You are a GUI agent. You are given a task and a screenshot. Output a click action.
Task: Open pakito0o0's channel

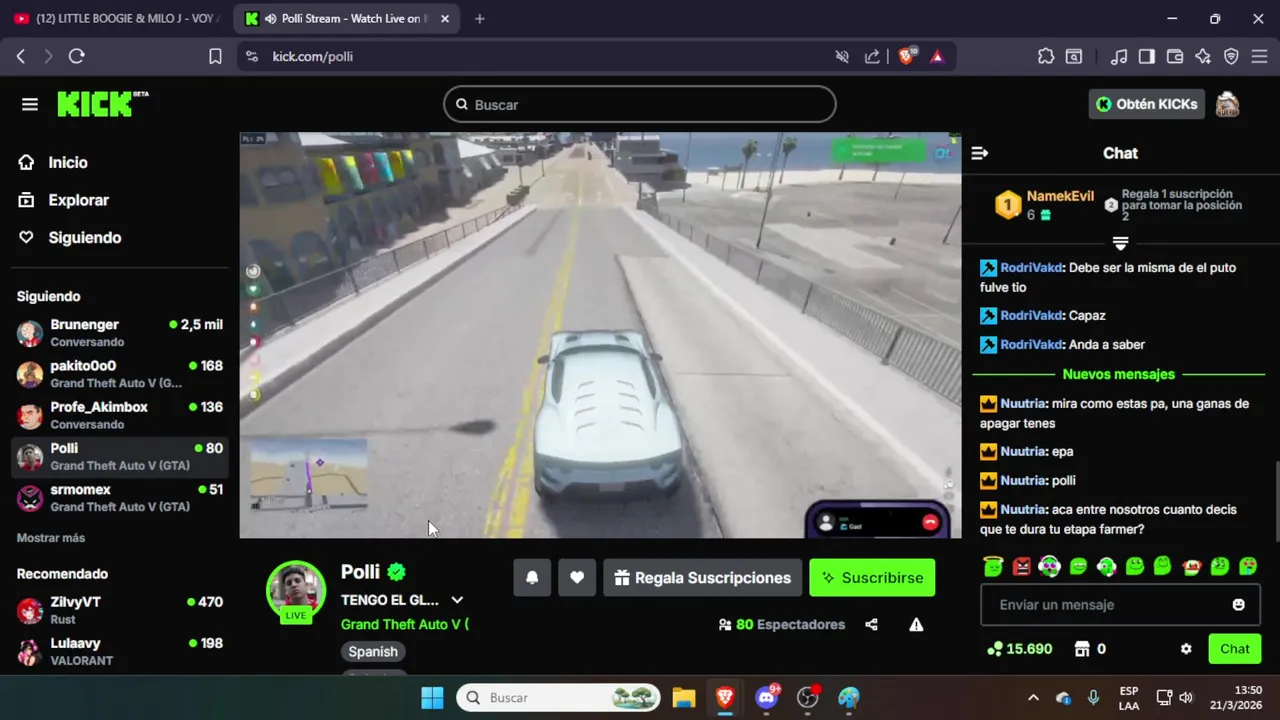[x=120, y=374]
